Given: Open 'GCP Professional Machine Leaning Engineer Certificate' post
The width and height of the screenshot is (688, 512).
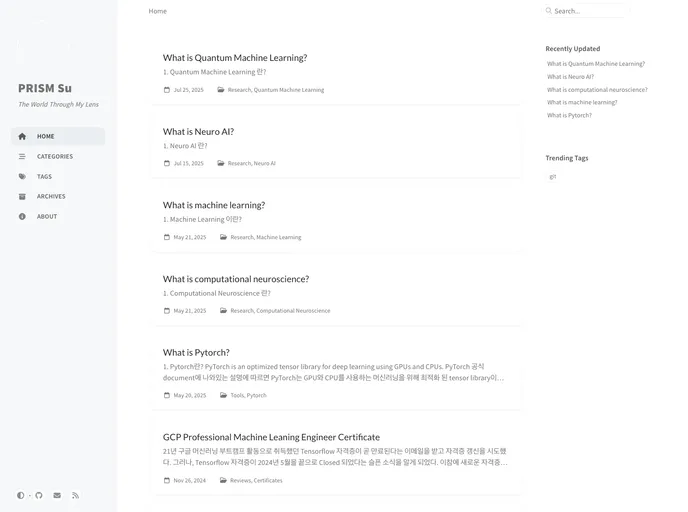Looking at the screenshot, I should tap(271, 437).
